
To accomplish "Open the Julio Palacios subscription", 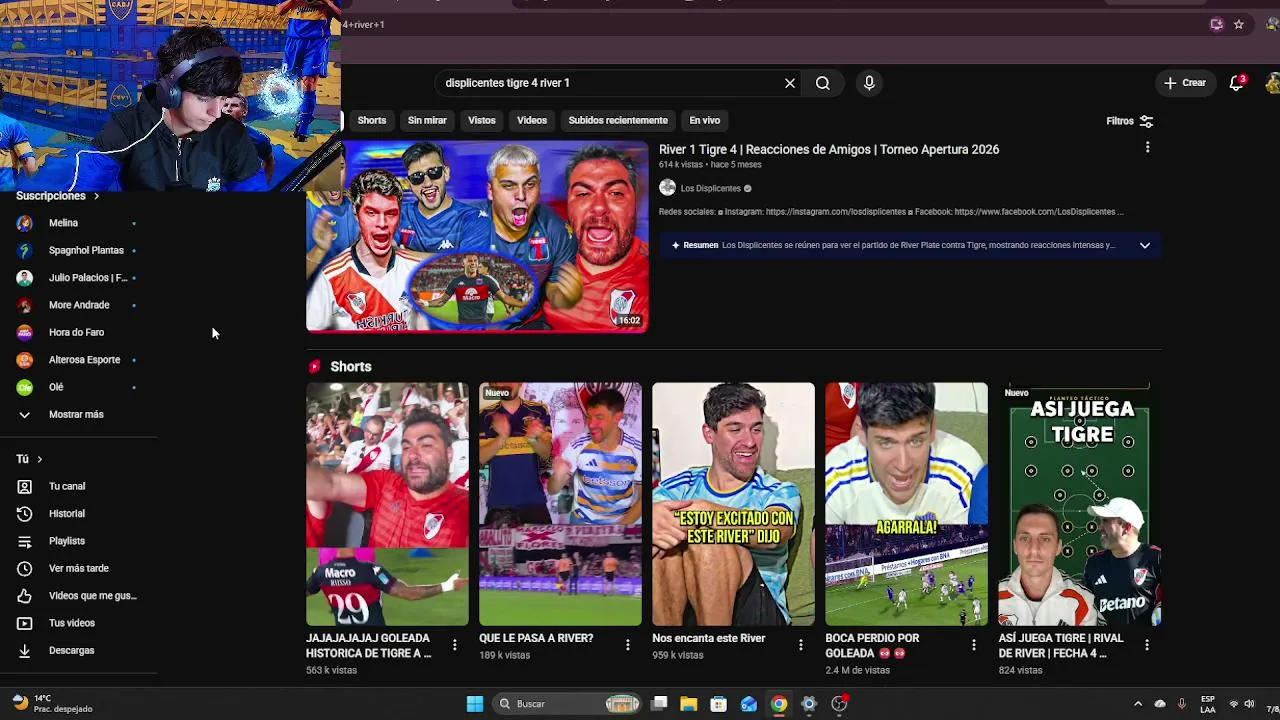I will pyautogui.click(x=87, y=278).
